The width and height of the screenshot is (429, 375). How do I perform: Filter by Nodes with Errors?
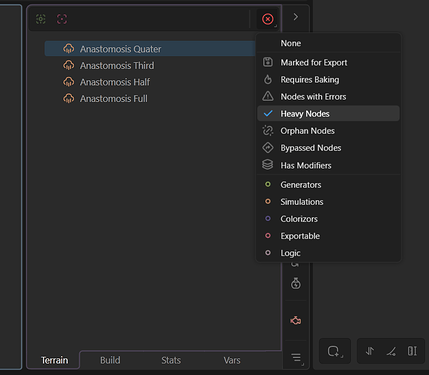(328, 97)
